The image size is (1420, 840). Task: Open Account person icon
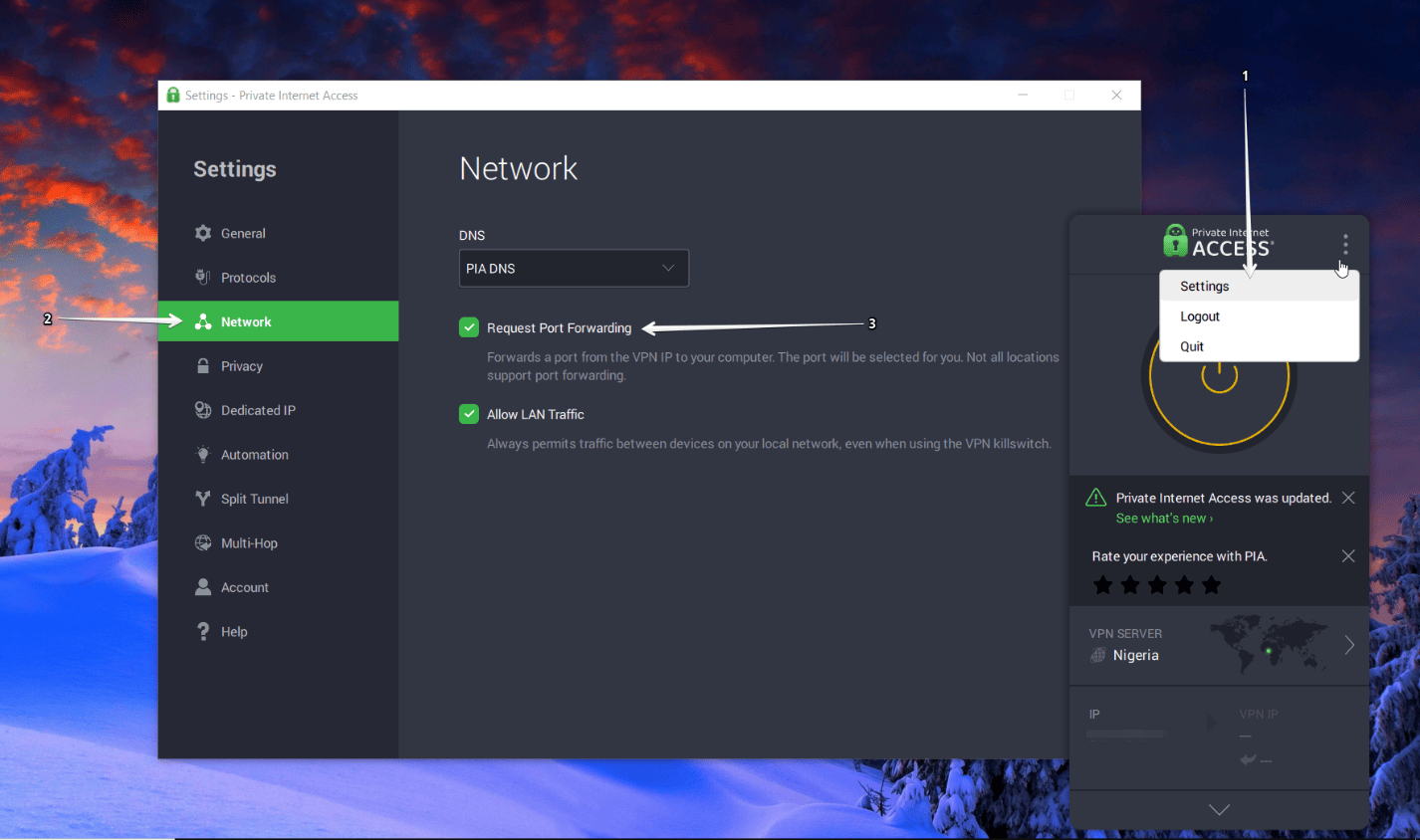[203, 587]
